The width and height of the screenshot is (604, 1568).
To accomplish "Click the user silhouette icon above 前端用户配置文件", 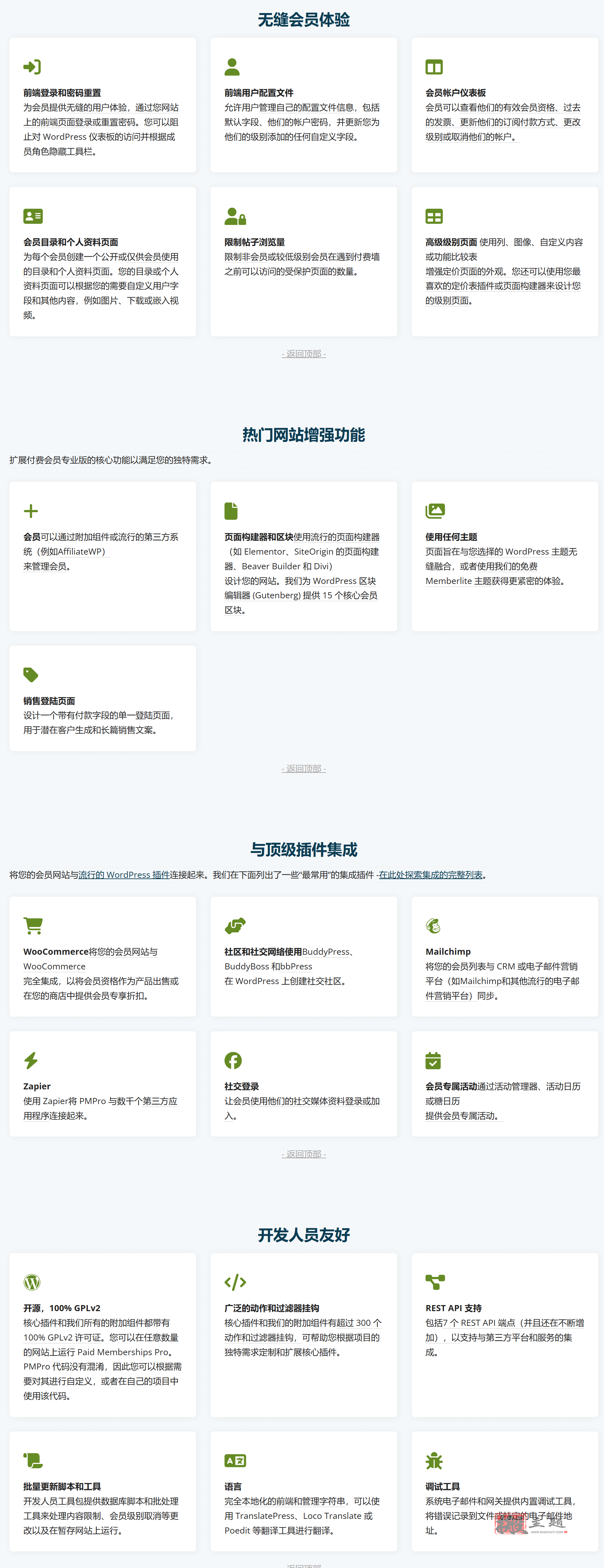I will (x=232, y=67).
